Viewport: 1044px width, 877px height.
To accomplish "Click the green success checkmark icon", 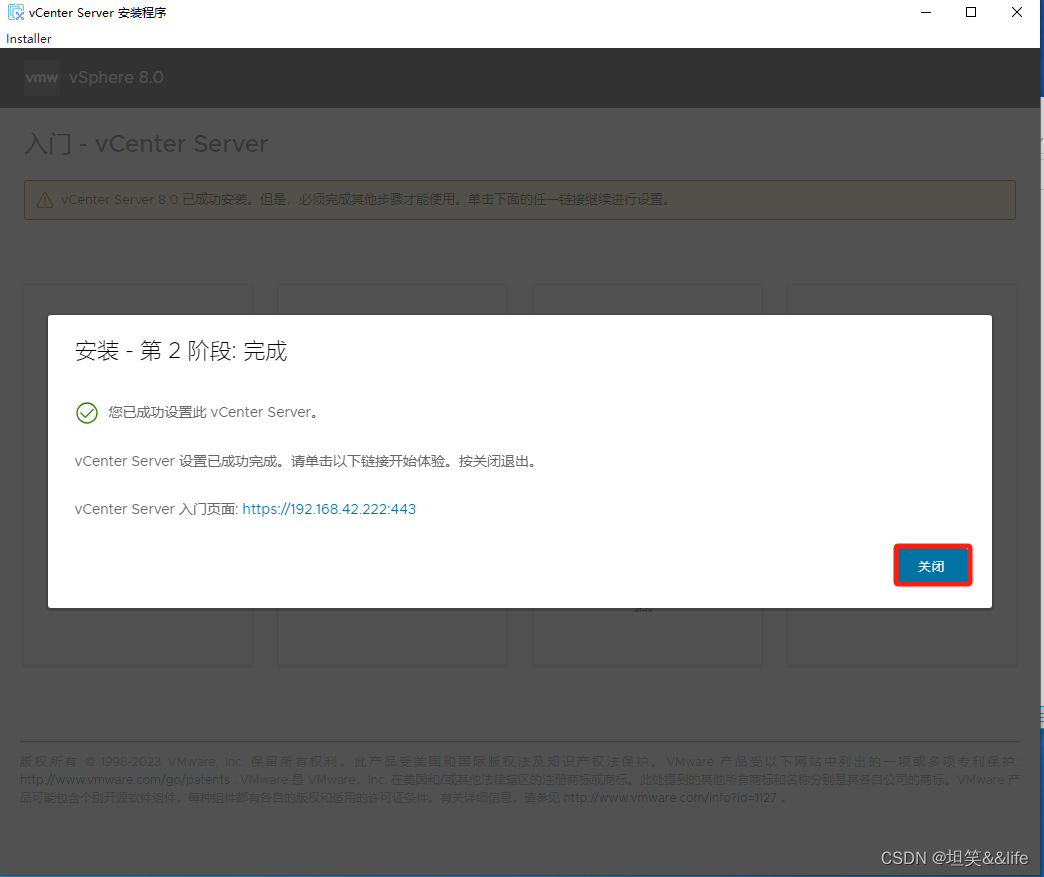I will click(x=87, y=413).
